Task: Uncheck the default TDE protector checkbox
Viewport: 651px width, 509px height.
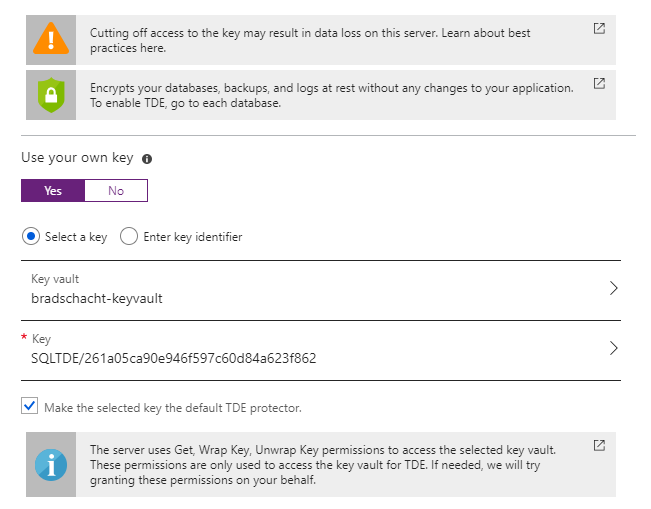Action: click(30, 407)
